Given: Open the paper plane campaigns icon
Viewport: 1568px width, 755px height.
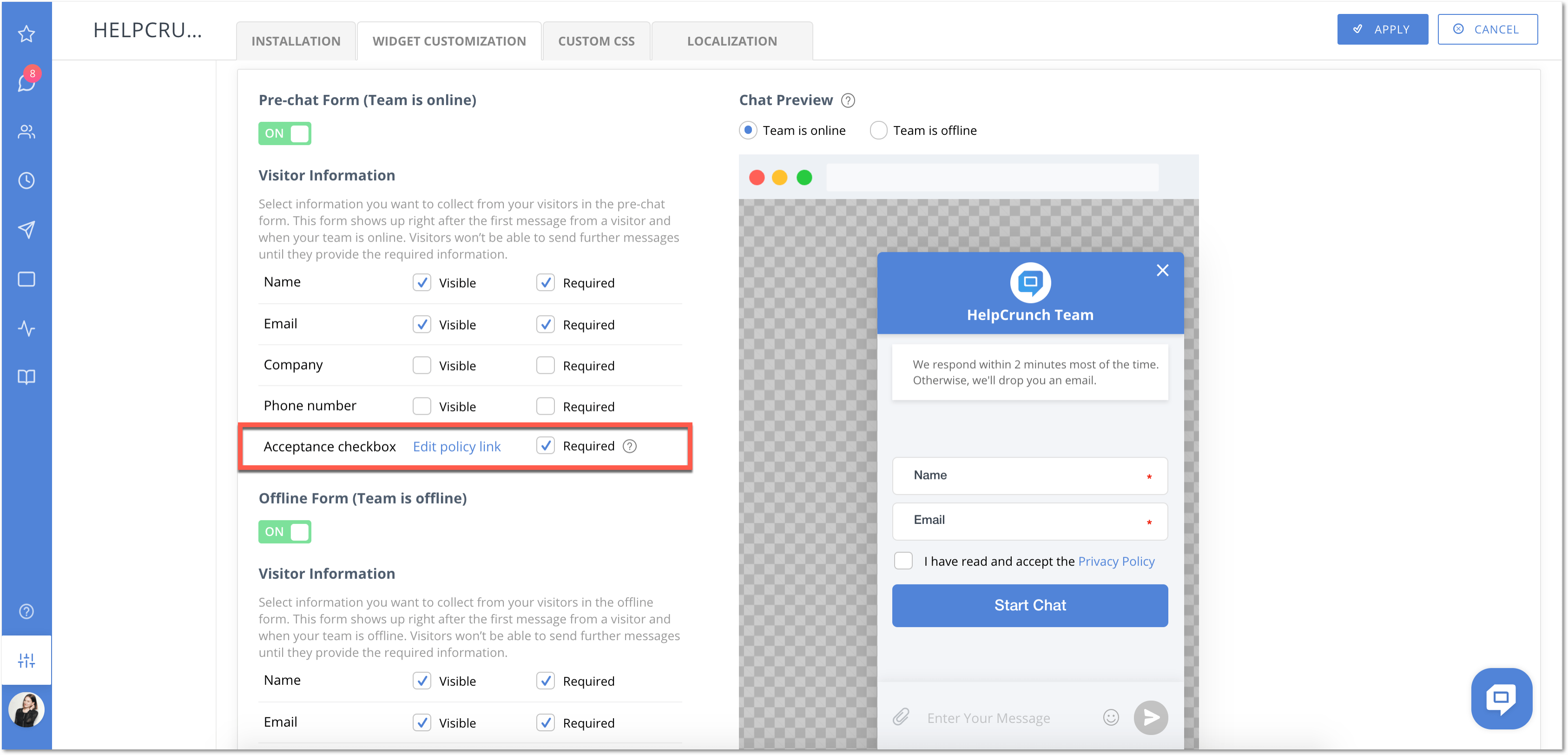Looking at the screenshot, I should 26,230.
